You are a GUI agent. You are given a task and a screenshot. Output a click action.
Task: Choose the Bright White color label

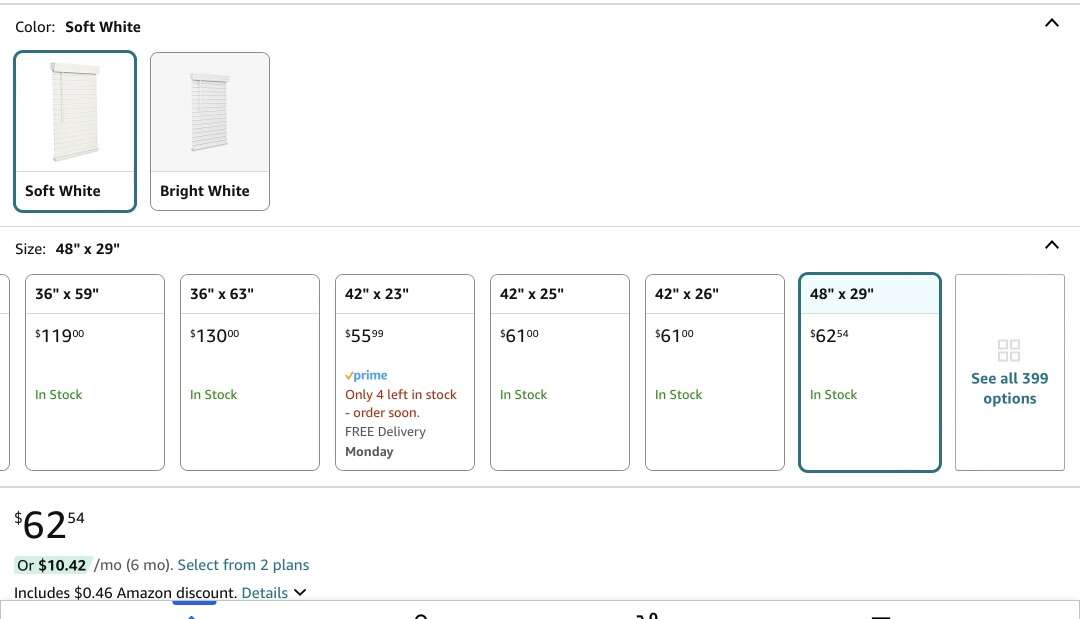click(205, 191)
